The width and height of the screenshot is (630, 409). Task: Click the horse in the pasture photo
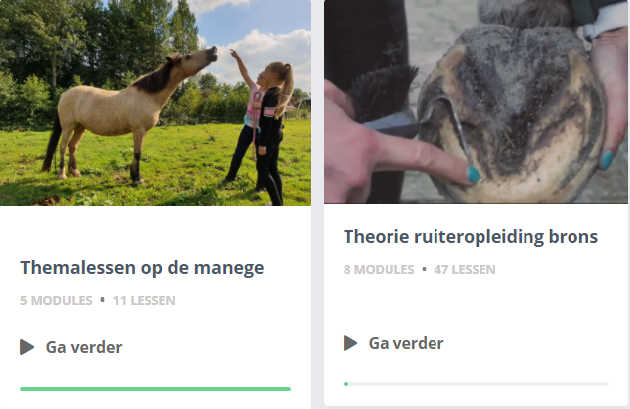click(x=129, y=115)
